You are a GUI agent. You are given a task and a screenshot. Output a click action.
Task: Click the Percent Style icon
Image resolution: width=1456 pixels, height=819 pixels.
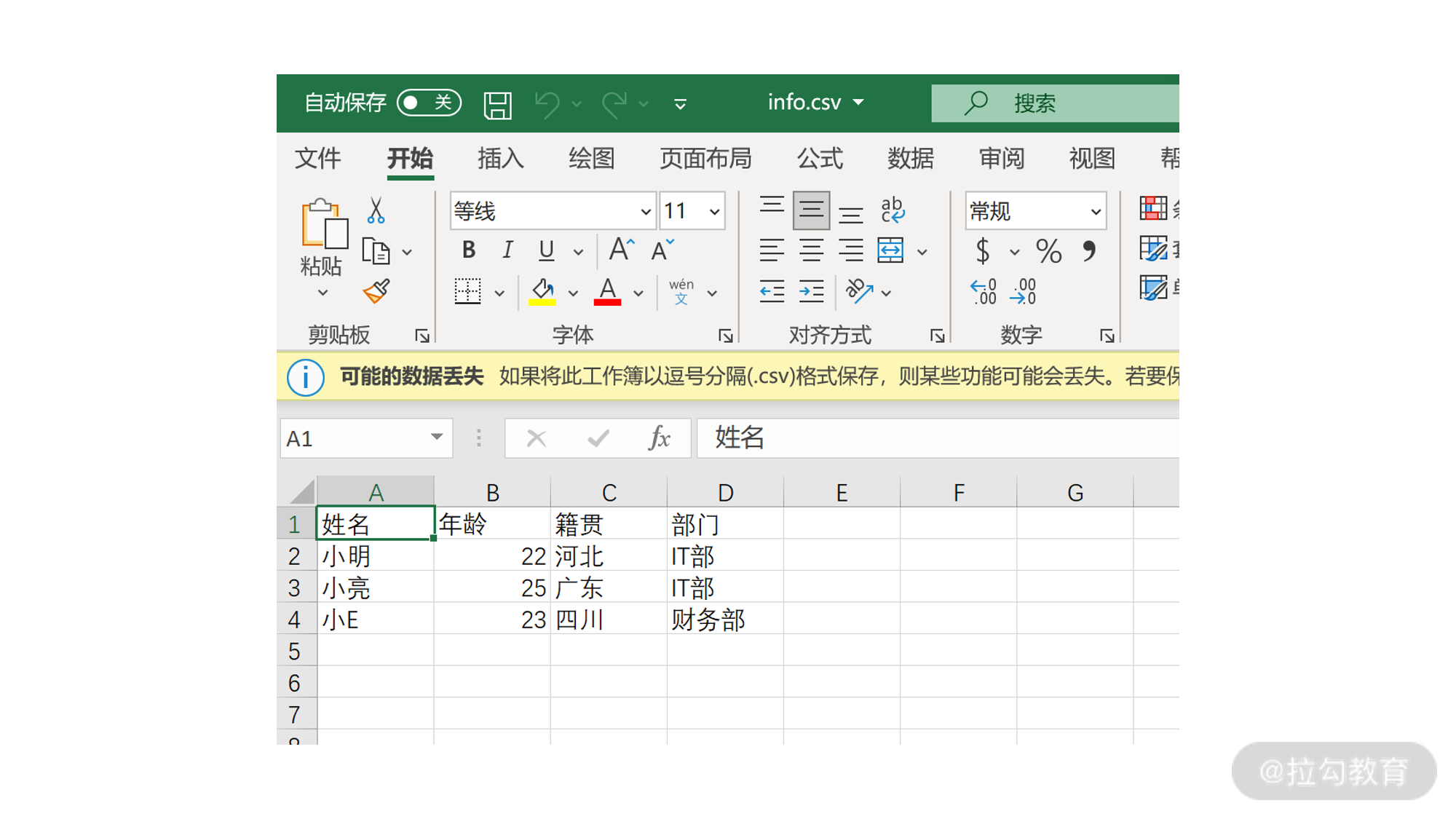click(x=1048, y=251)
